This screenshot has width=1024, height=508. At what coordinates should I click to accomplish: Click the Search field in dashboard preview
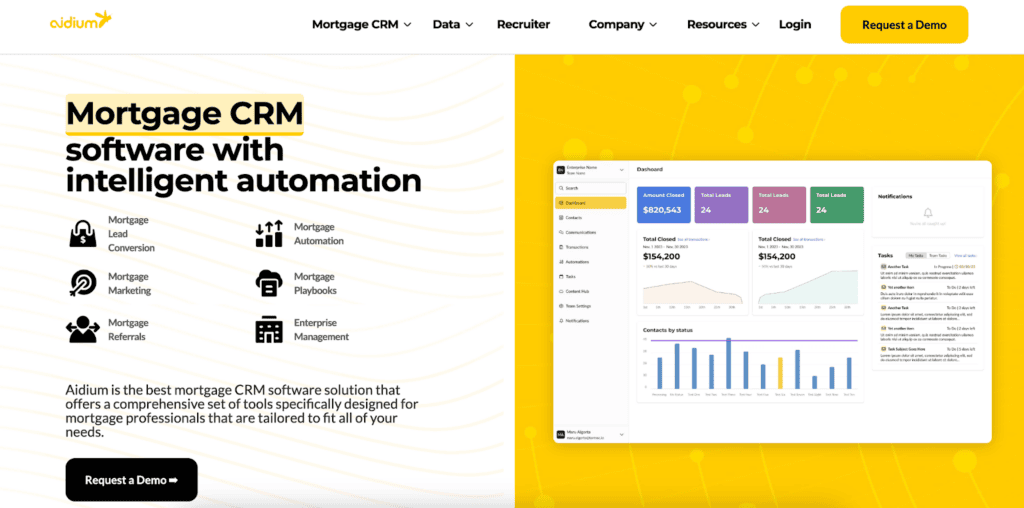(x=590, y=188)
